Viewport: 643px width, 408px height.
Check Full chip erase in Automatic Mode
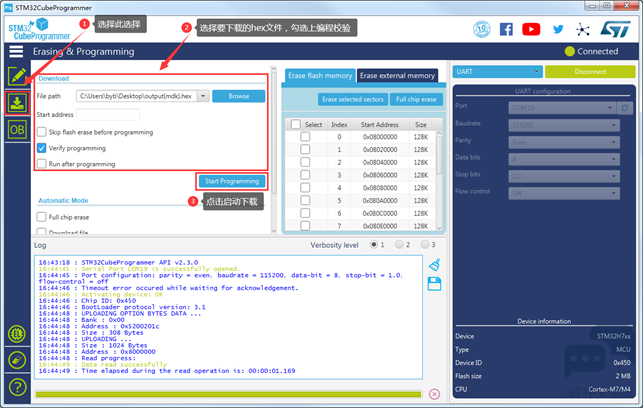[x=41, y=217]
